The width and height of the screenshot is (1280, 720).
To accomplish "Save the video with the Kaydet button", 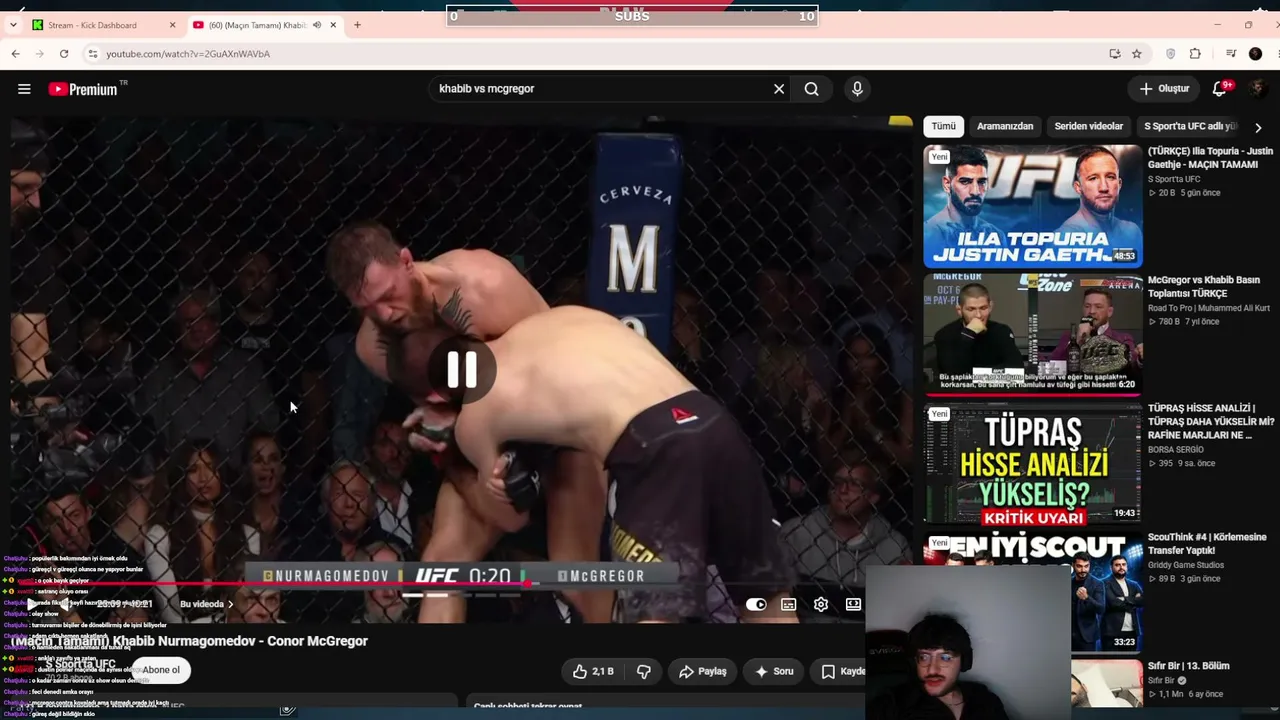I will tap(842, 672).
